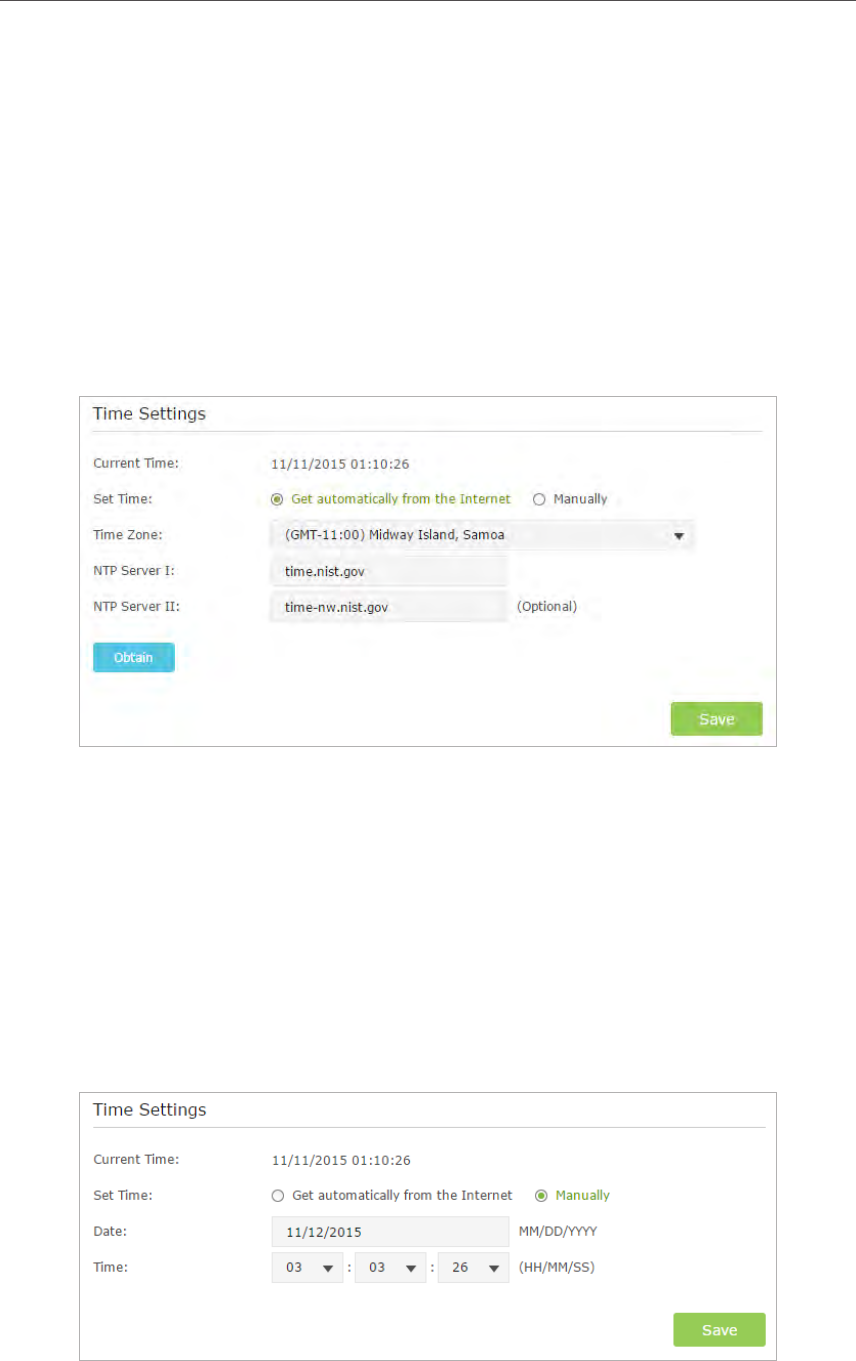Select 'Manually' radio in upper Time Settings panel

[x=539, y=499]
